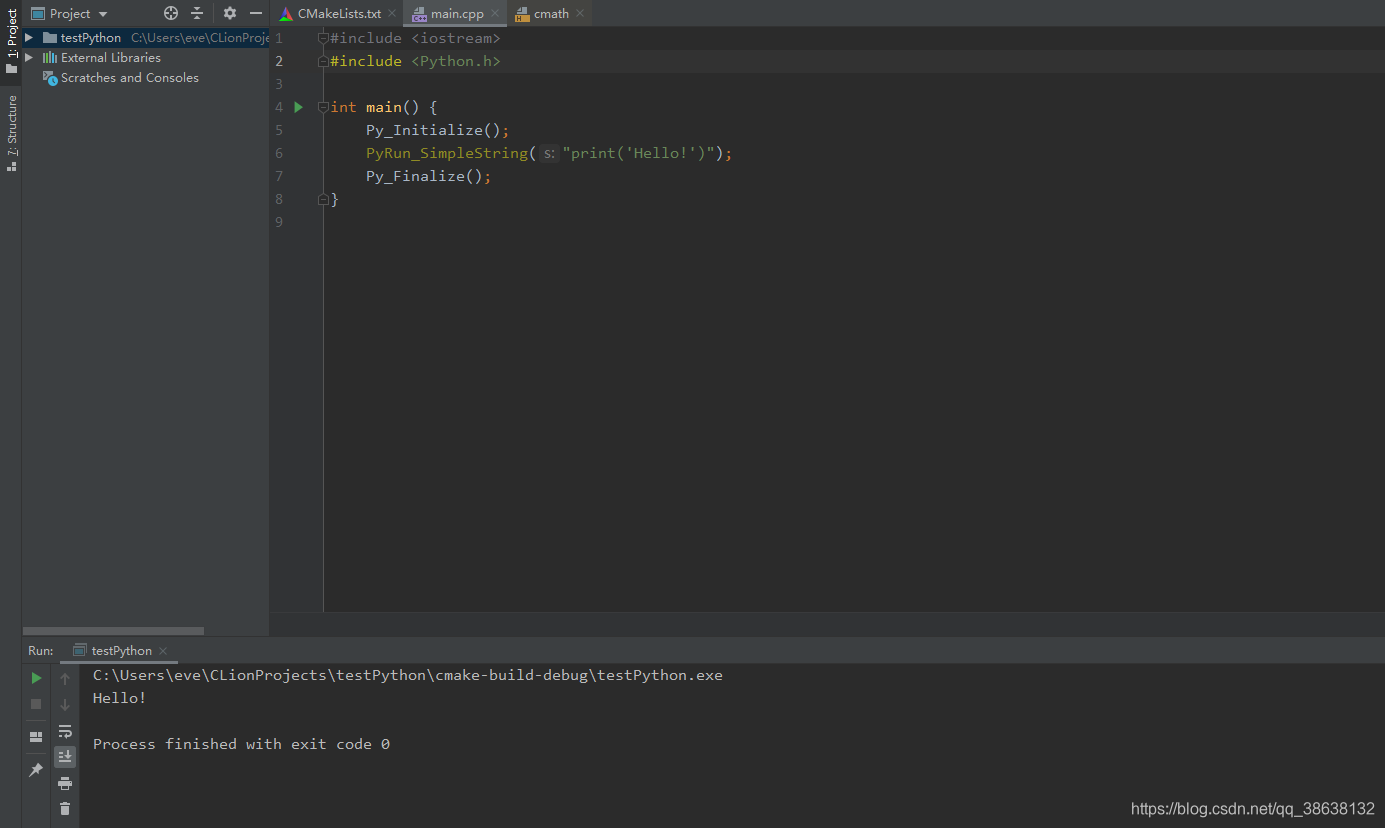Image resolution: width=1385 pixels, height=828 pixels.
Task: Select the testPython project root row
Action: tap(146, 37)
